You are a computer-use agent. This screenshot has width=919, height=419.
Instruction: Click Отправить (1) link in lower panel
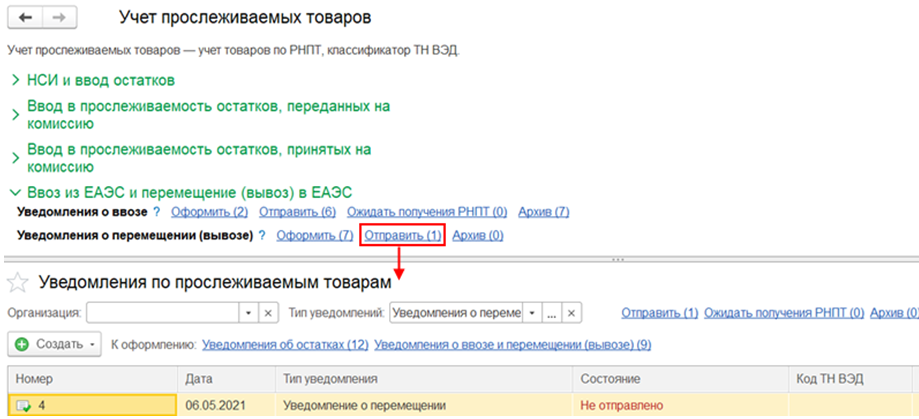[x=660, y=313]
